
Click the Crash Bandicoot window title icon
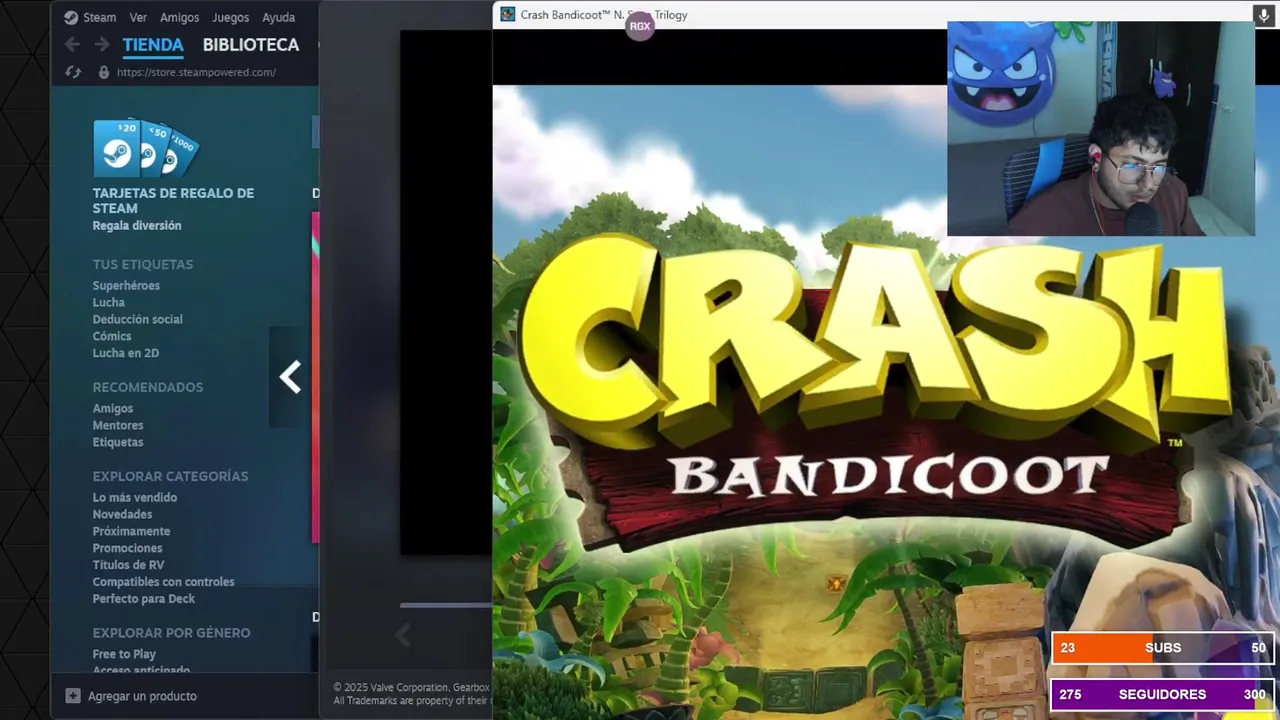pyautogui.click(x=508, y=14)
